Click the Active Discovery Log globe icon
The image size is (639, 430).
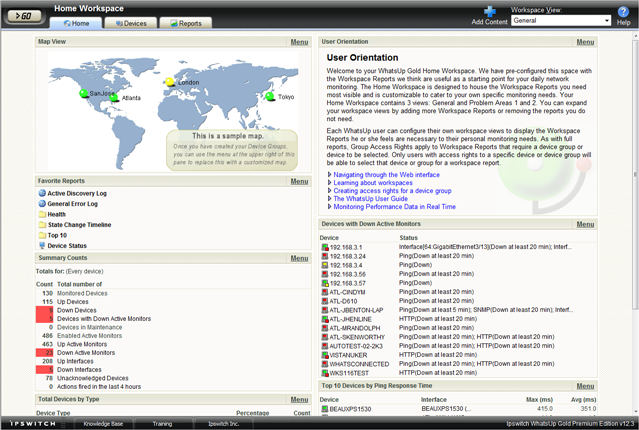click(x=41, y=193)
